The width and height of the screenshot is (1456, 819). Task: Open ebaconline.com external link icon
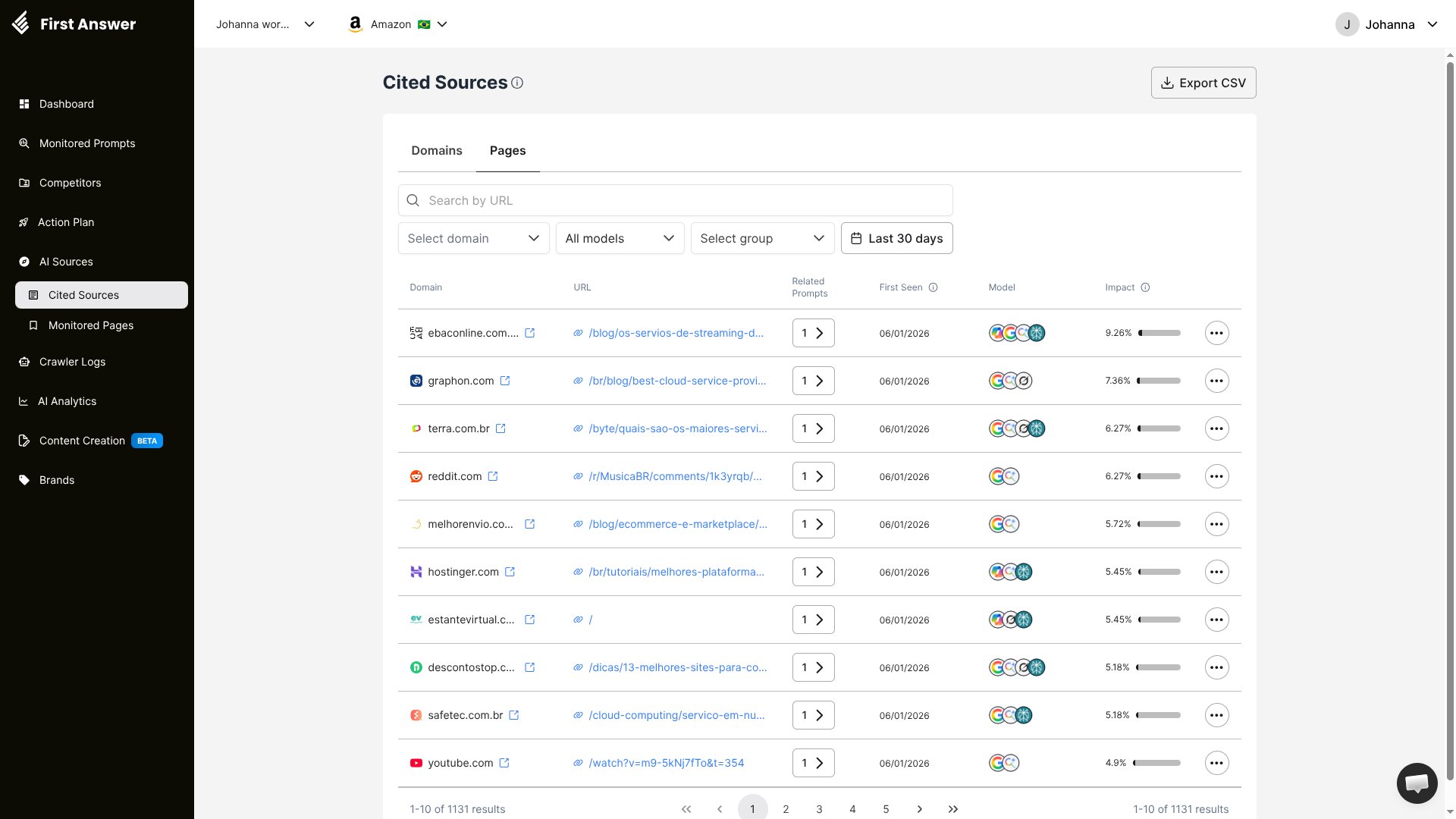pyautogui.click(x=530, y=333)
